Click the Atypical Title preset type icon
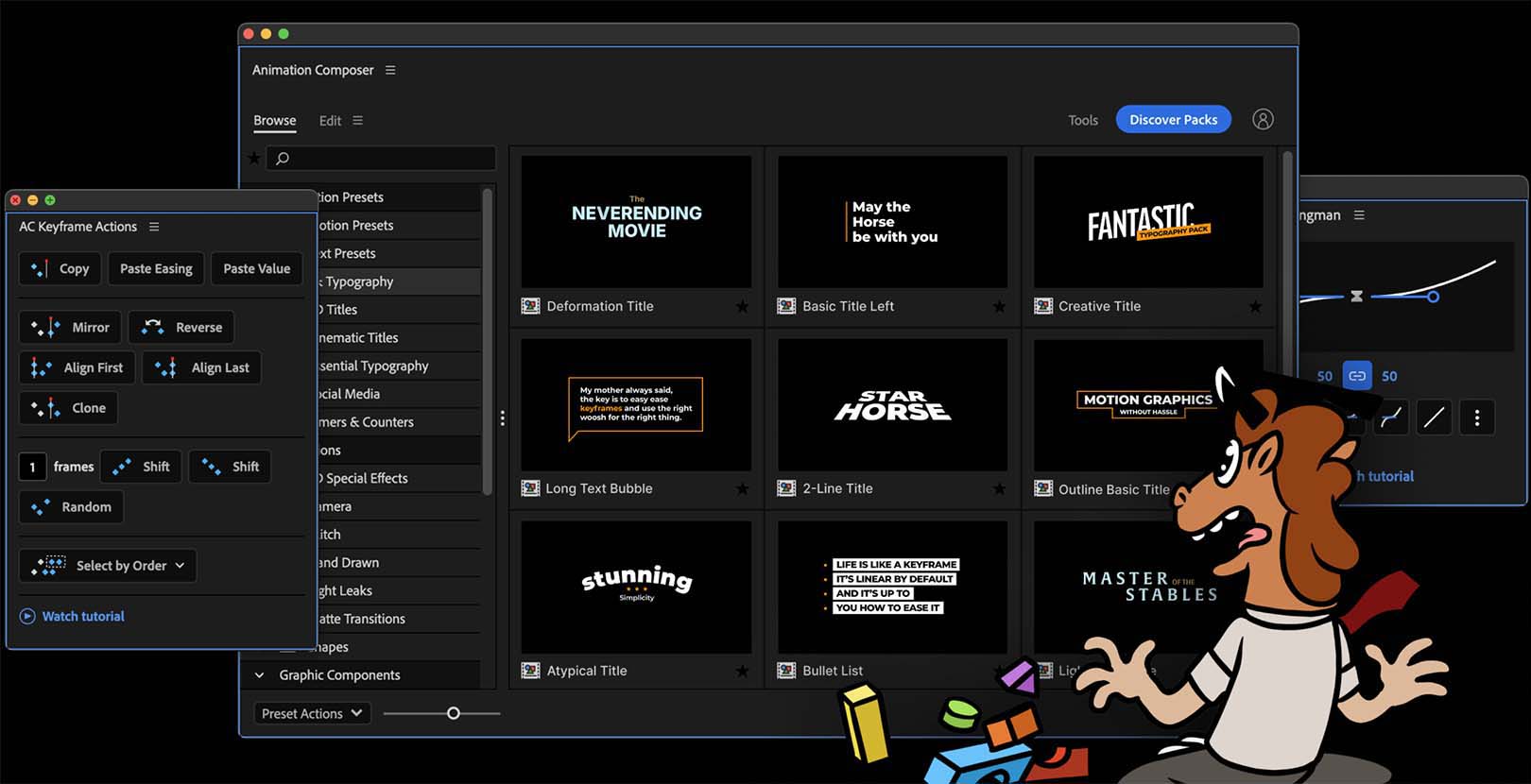The image size is (1531, 784). 531,671
